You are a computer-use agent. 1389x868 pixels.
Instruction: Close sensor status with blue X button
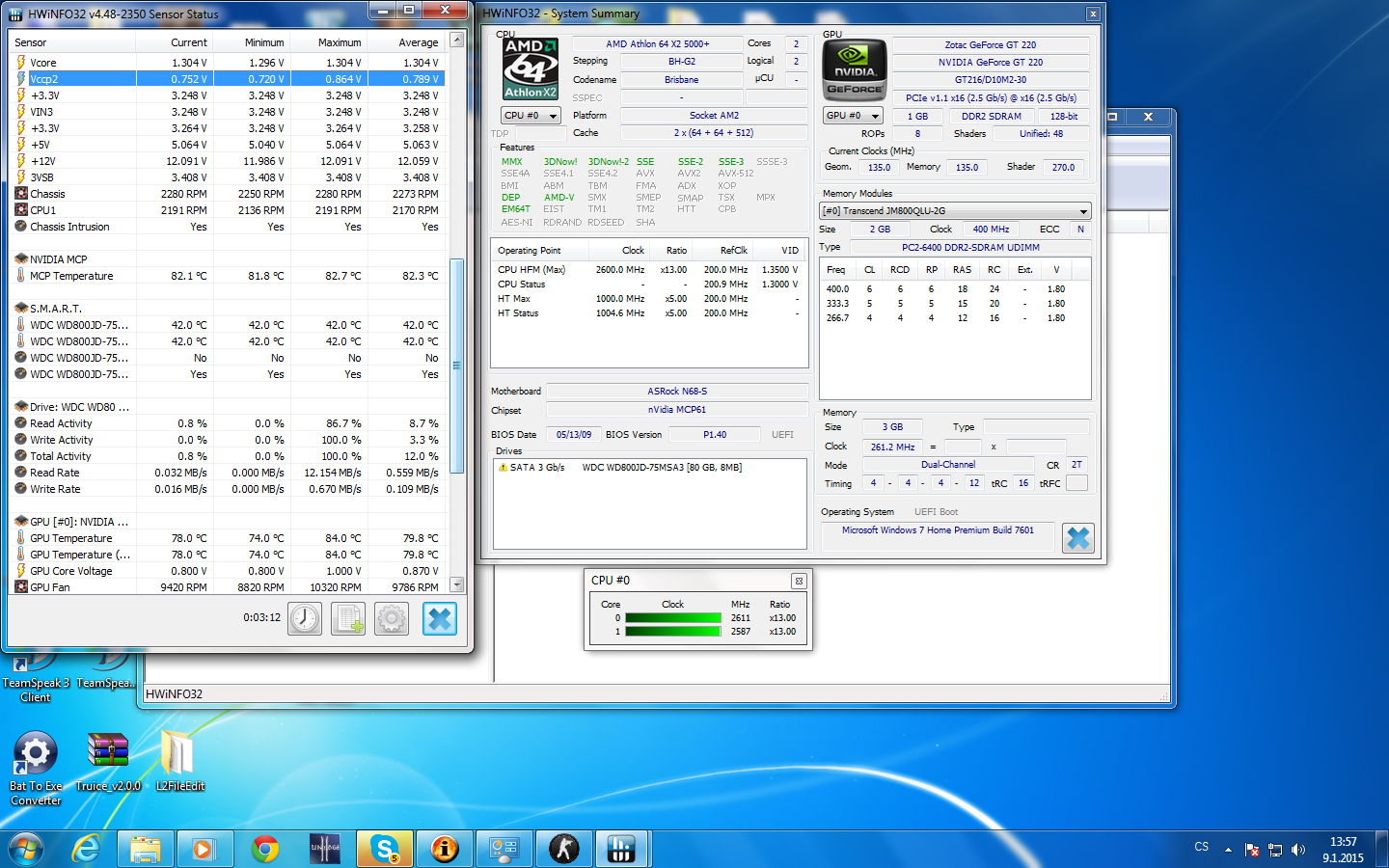click(x=439, y=618)
